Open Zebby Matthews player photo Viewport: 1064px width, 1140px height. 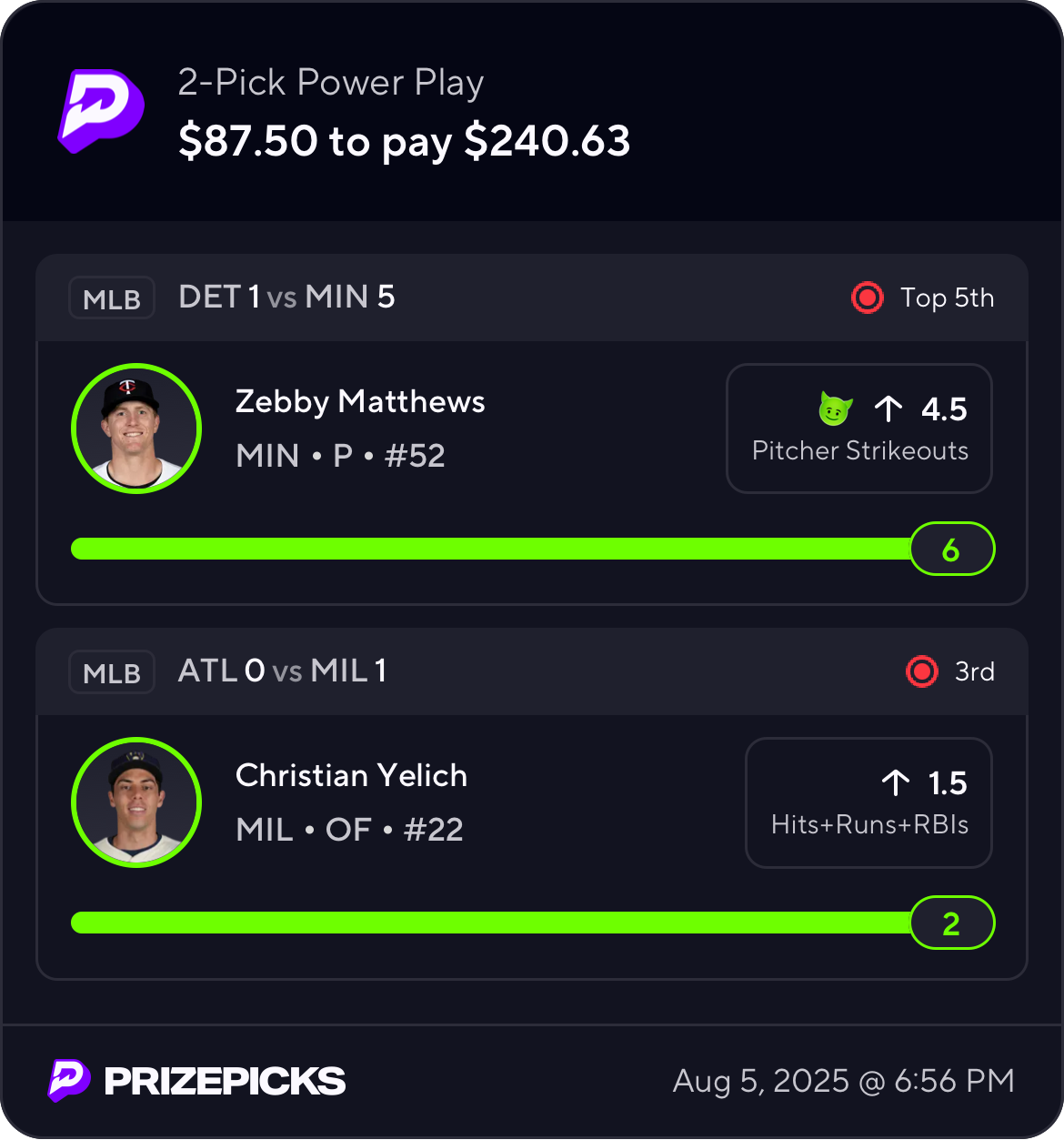tap(136, 429)
